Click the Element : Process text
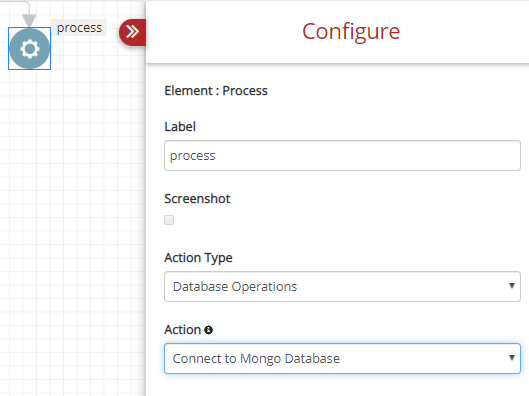The height and width of the screenshot is (396, 529). (216, 91)
